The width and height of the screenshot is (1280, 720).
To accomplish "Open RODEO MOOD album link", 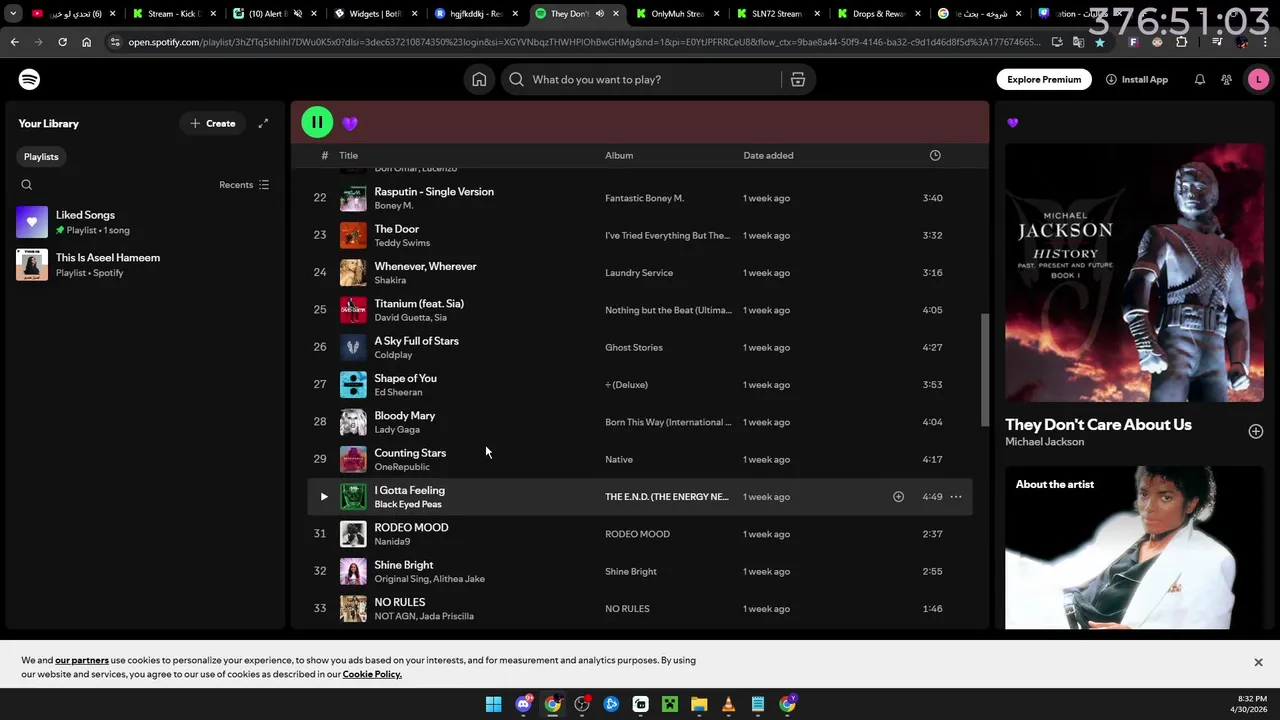I will pyautogui.click(x=637, y=534).
